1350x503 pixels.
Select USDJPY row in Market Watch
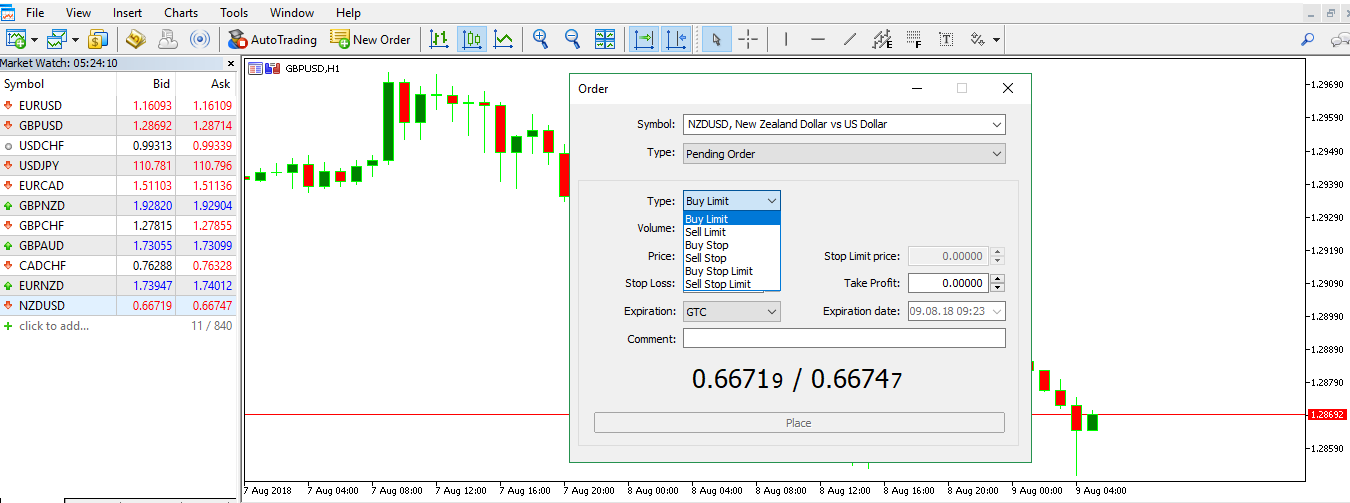pos(118,165)
